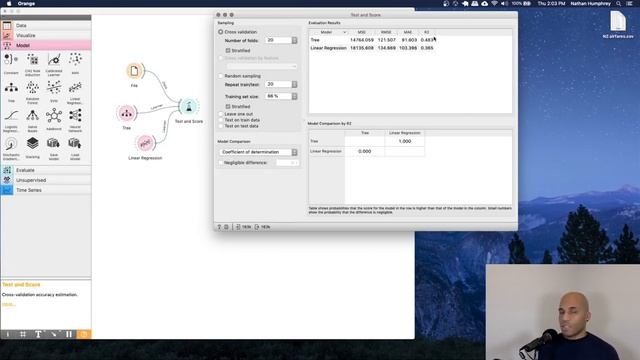Select Test on test data
The width and height of the screenshot is (640, 360).
tap(220, 126)
